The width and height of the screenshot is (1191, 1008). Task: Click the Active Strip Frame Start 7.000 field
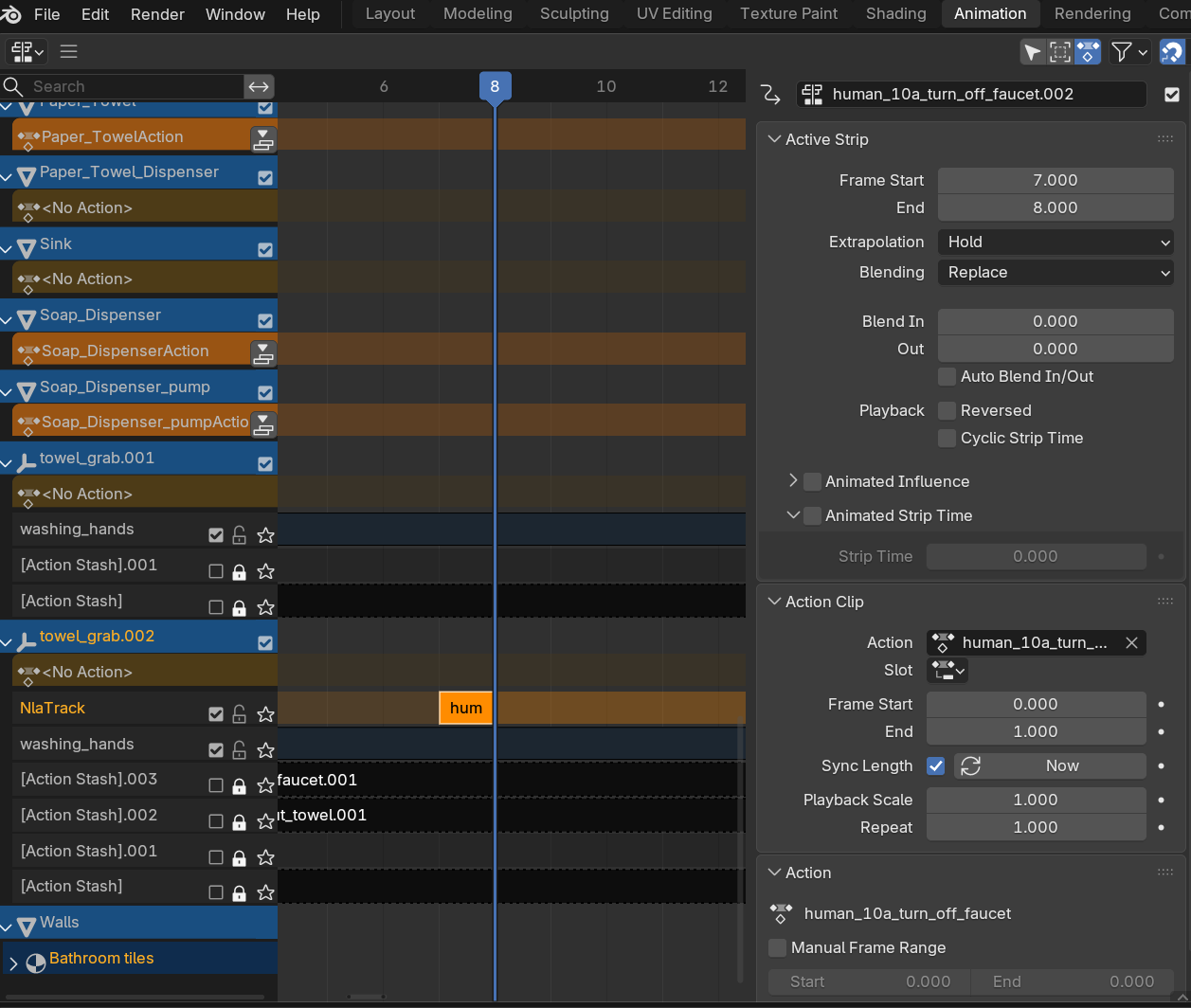(1056, 180)
